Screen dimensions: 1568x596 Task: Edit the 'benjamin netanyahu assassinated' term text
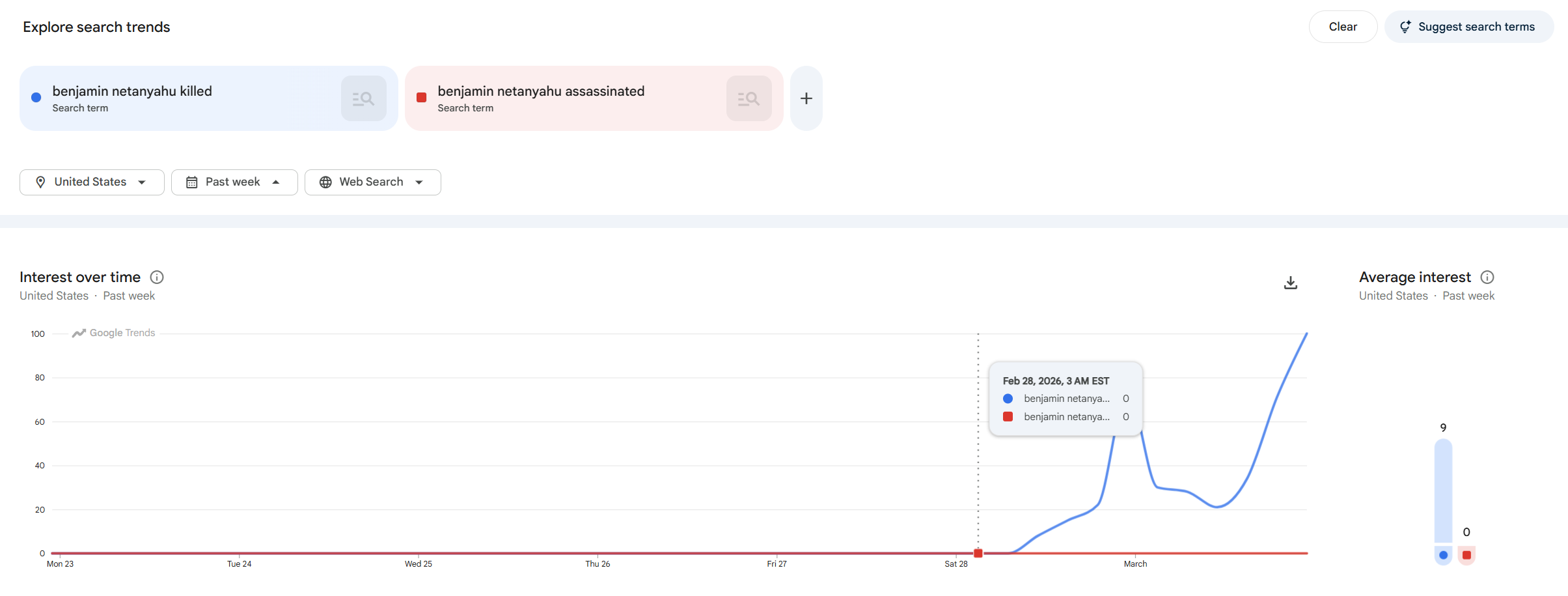(541, 91)
